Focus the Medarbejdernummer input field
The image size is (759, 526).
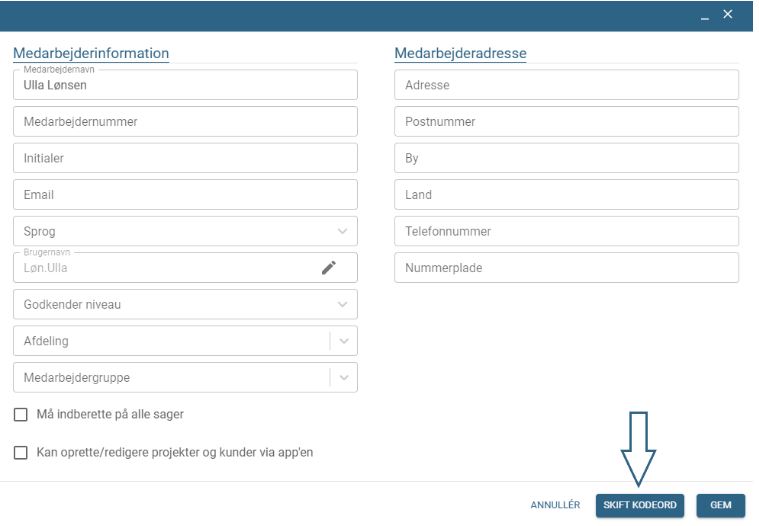pyautogui.click(x=185, y=122)
